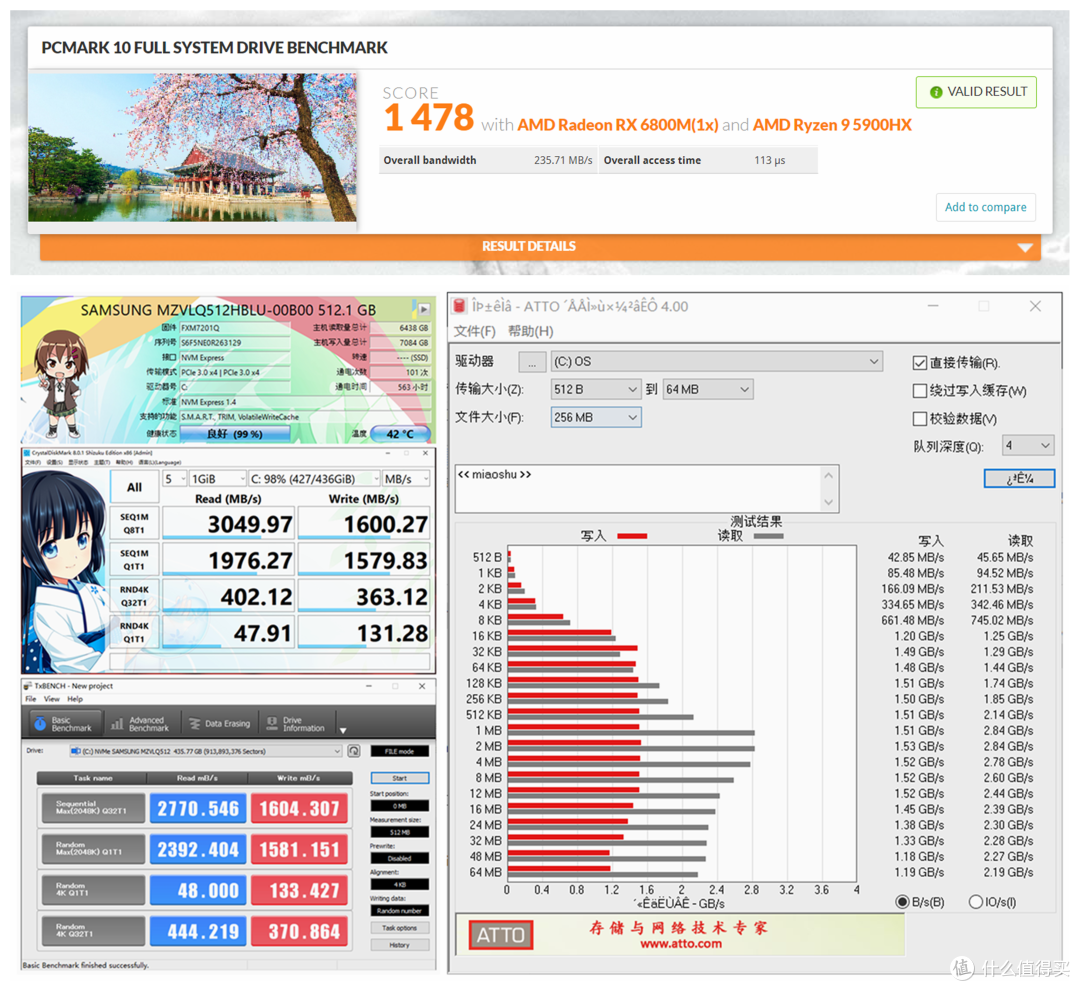Close the ATTO benchmark window

pyautogui.click(x=1035, y=306)
